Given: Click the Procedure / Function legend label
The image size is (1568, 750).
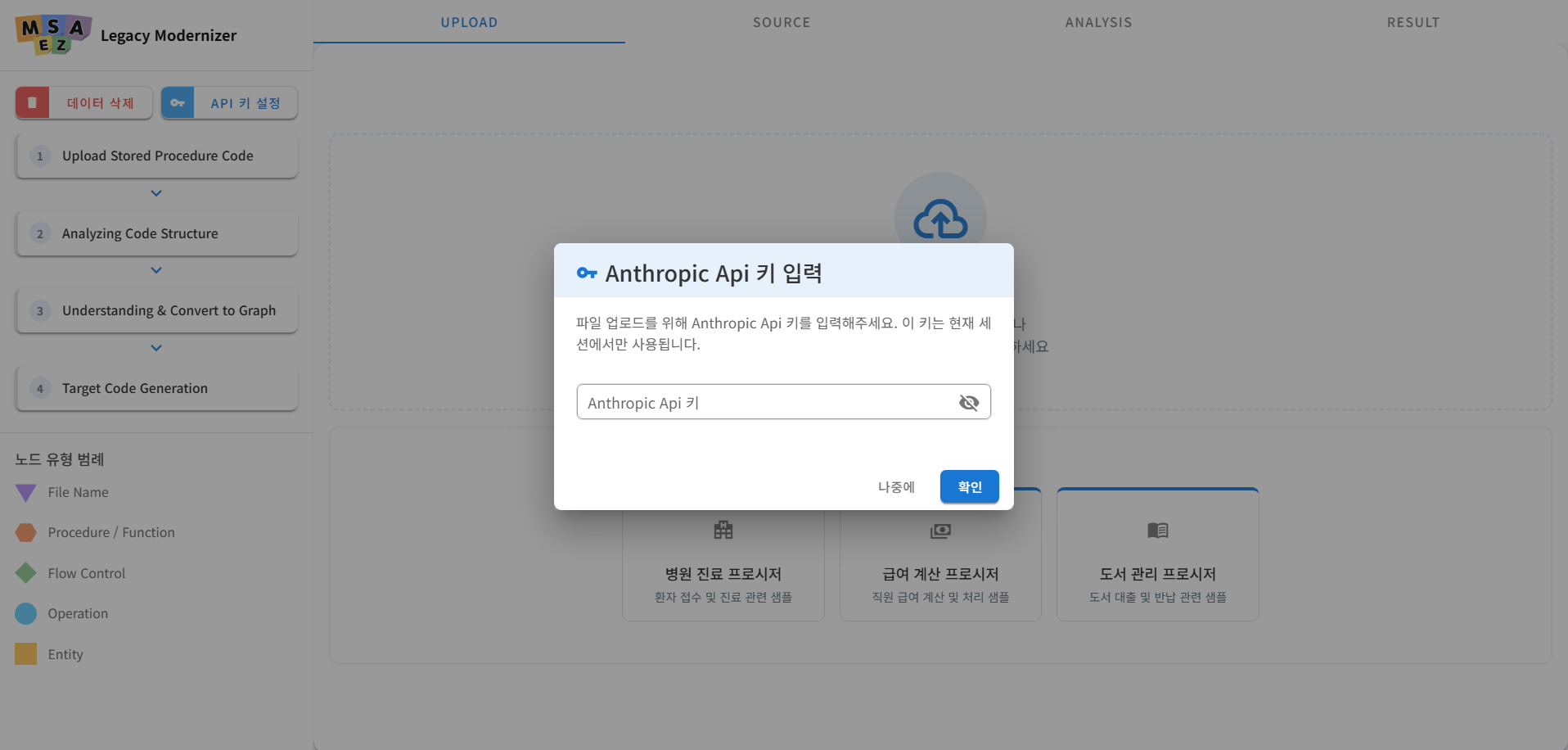Looking at the screenshot, I should pyautogui.click(x=111, y=532).
